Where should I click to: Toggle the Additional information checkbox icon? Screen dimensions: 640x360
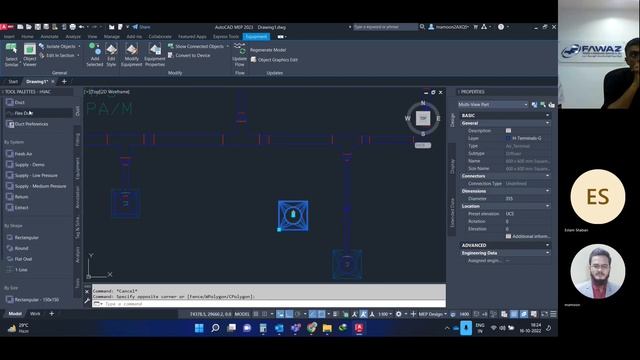508,236
